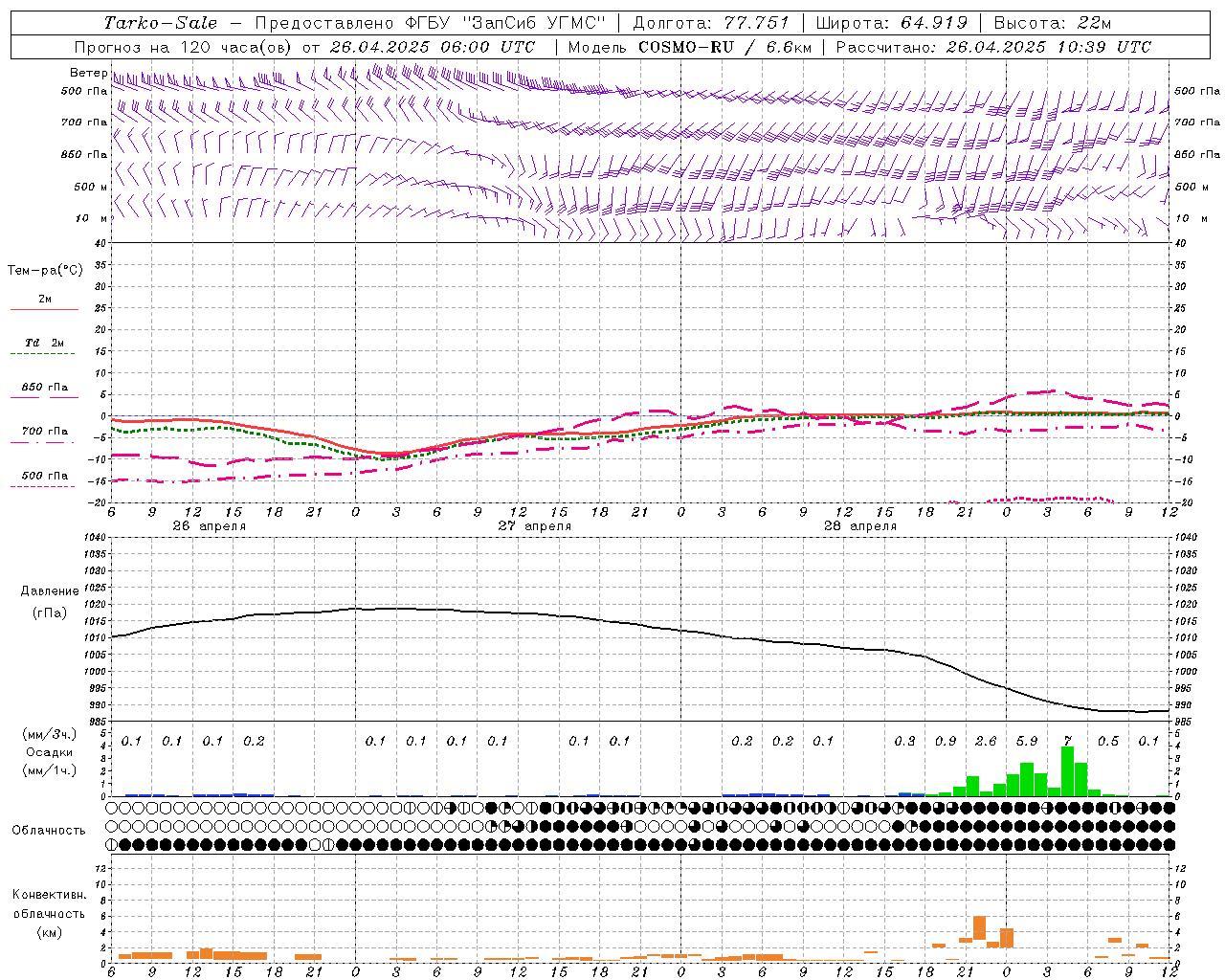Click the solid red line sample under '2м' legend
Screen dimensions: 1225x980
click(x=45, y=309)
